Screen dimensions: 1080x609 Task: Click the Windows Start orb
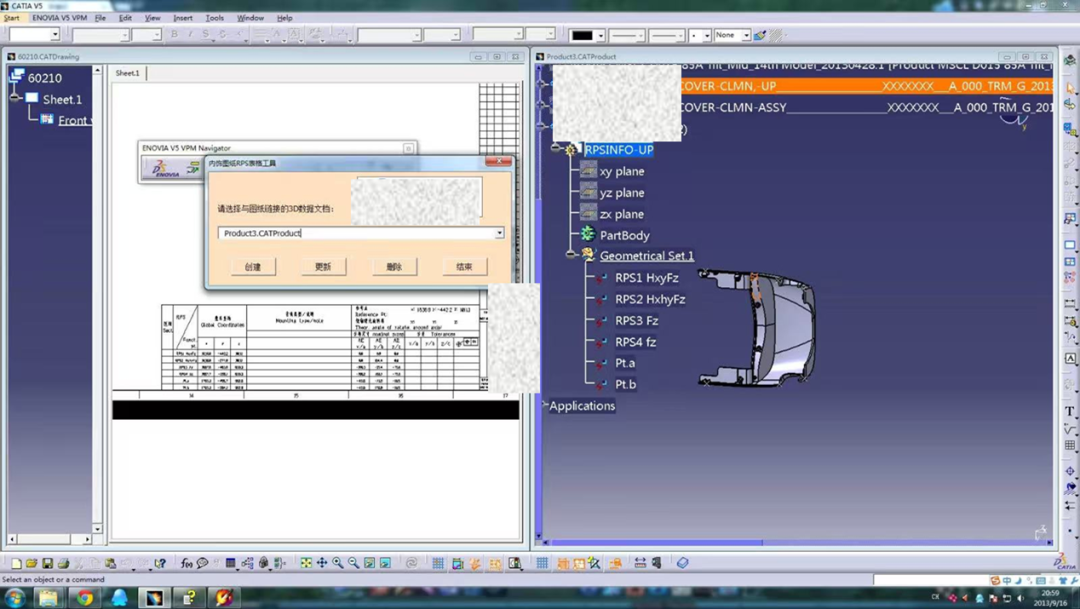click(x=14, y=597)
